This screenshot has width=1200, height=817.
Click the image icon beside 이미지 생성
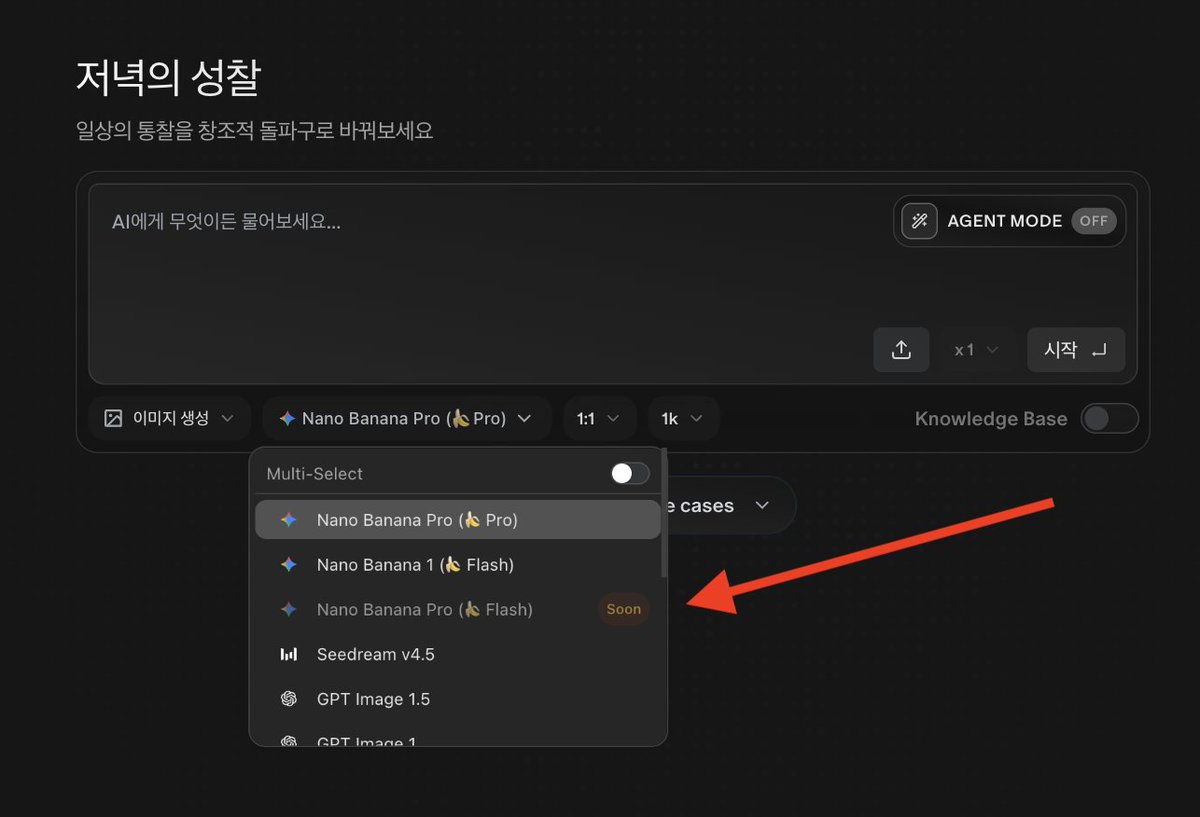click(113, 418)
